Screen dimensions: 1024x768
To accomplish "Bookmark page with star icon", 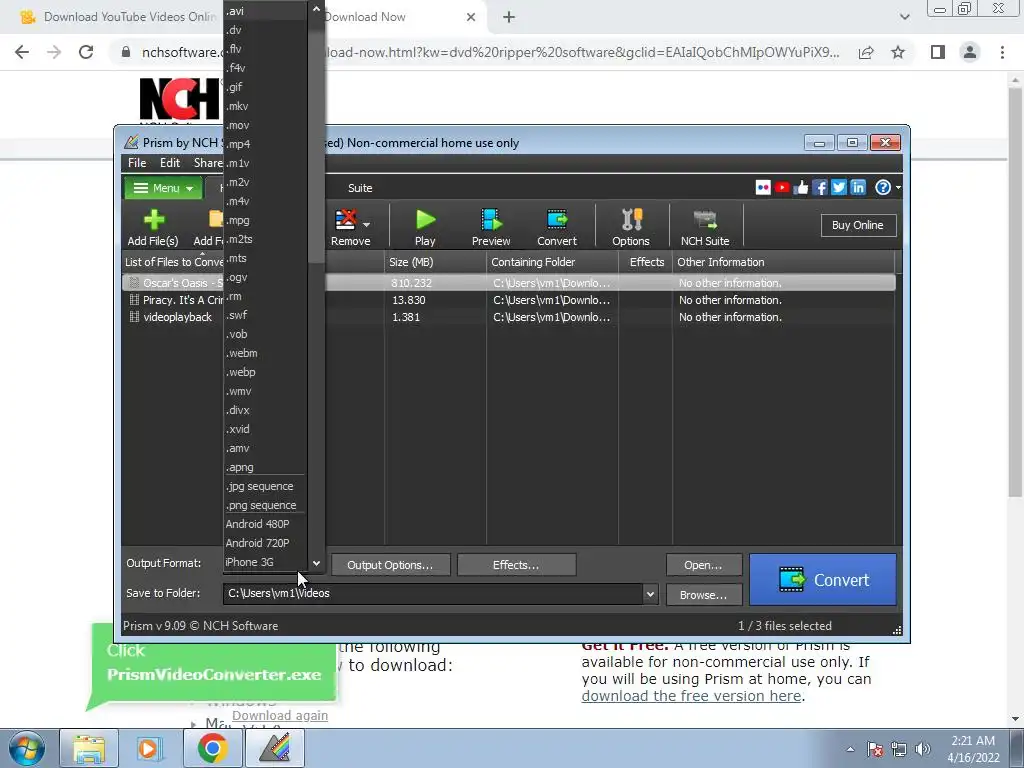I will click(898, 52).
